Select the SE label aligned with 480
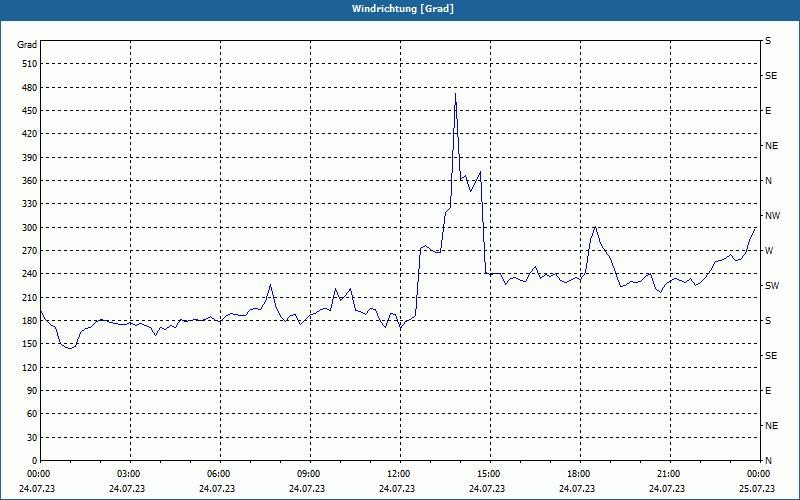Viewport: 800px width, 500px height. [771, 76]
